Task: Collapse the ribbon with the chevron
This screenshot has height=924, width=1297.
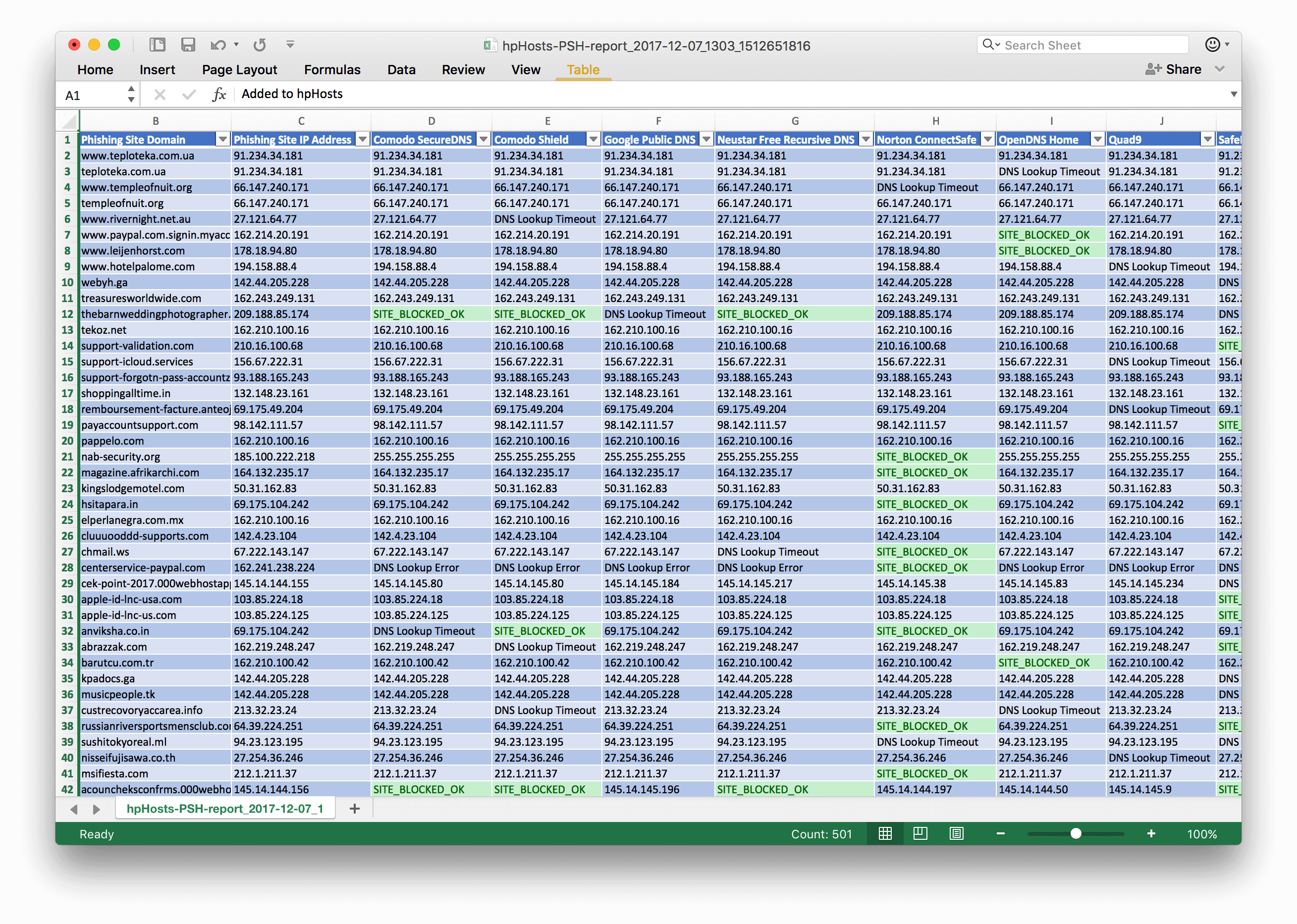Action: (x=1220, y=69)
